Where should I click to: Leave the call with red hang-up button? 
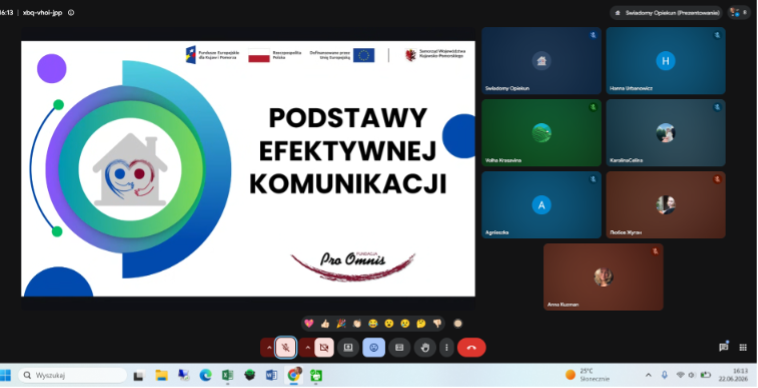tap(471, 347)
